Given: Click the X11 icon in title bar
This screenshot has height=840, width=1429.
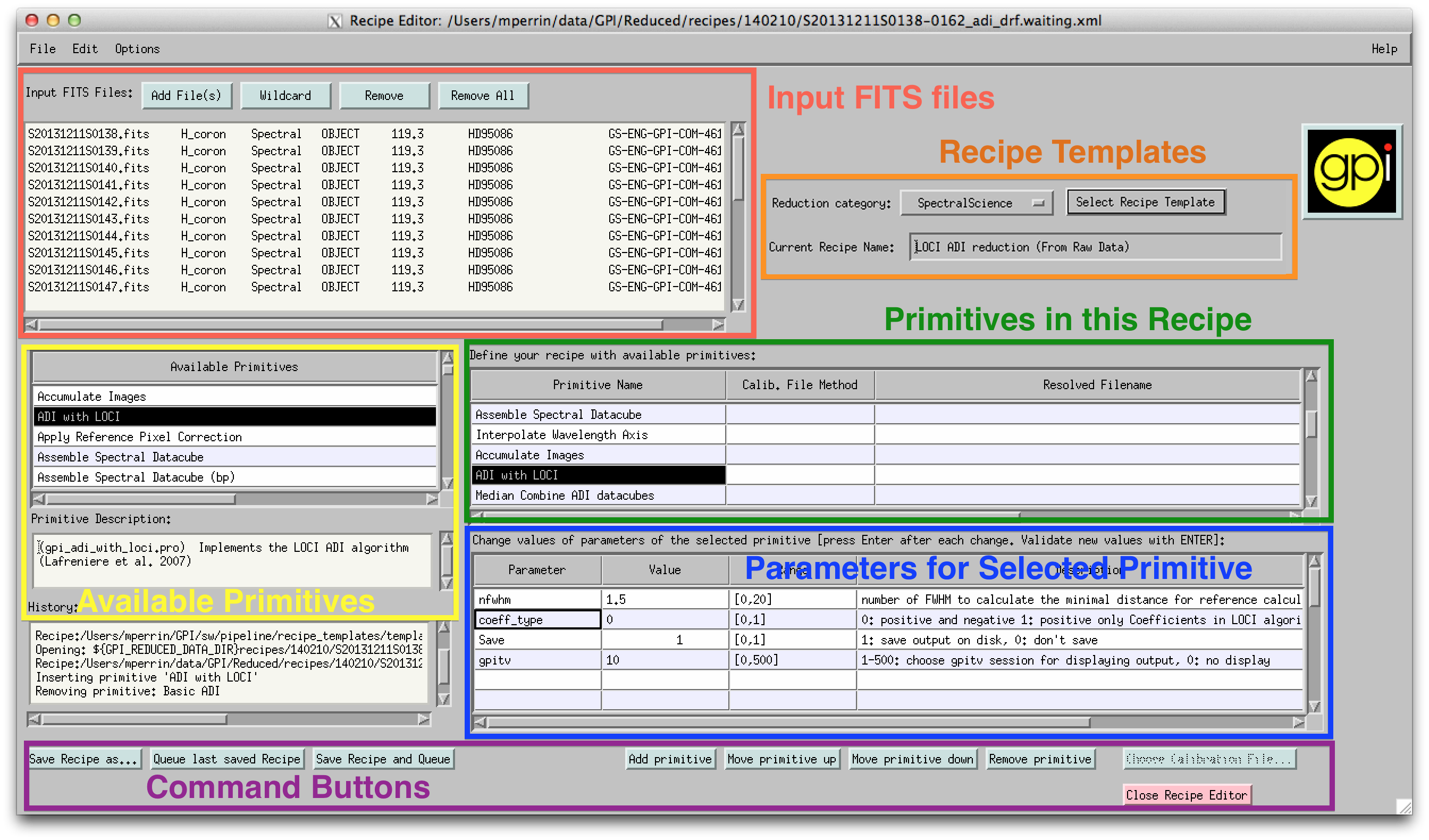Looking at the screenshot, I should (335, 21).
